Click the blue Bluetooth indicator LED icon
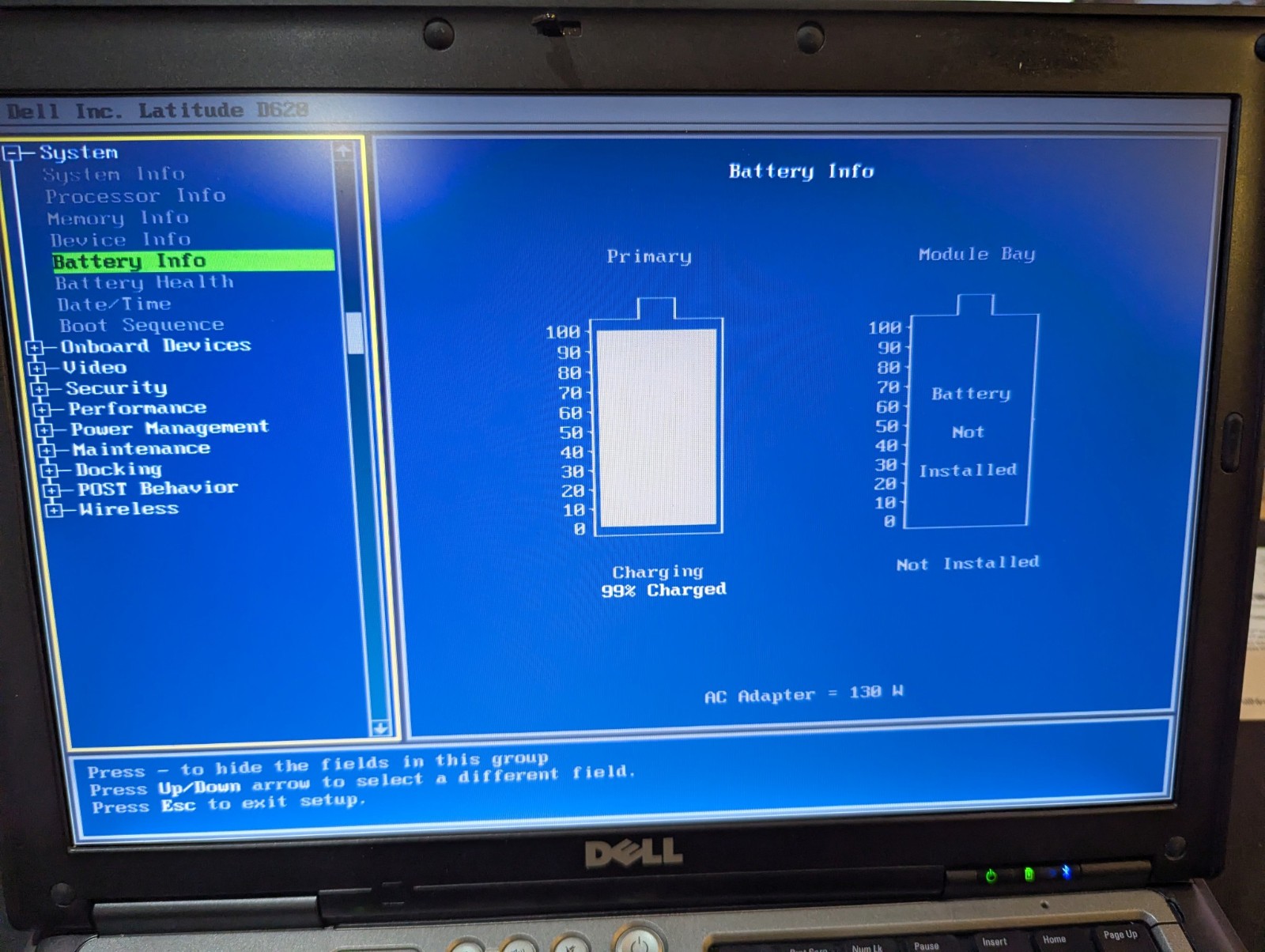 (1066, 872)
